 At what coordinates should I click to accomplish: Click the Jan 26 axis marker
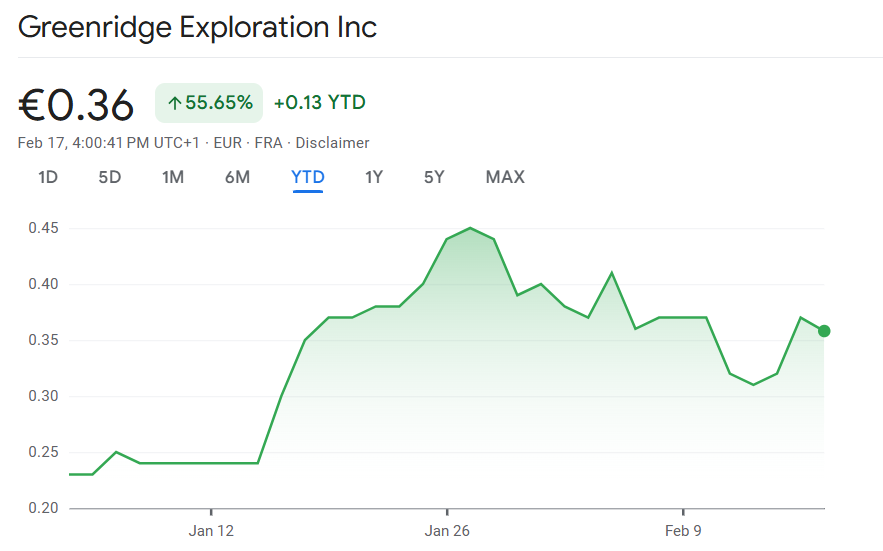tap(447, 530)
